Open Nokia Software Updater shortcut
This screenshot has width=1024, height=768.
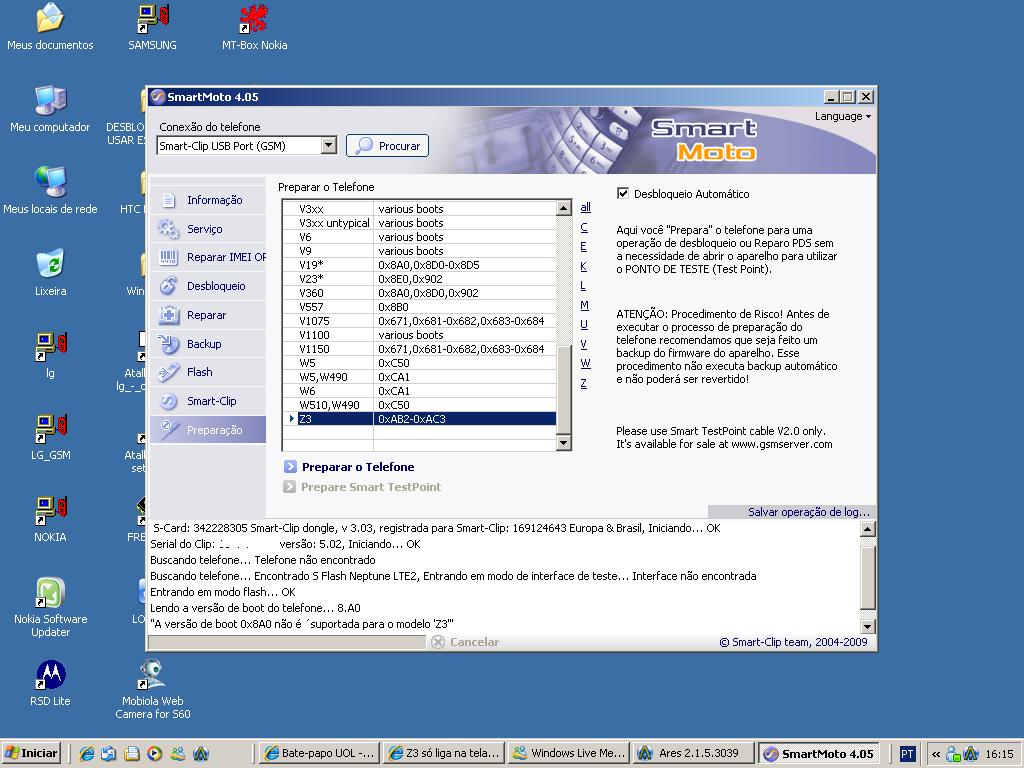click(x=50, y=607)
